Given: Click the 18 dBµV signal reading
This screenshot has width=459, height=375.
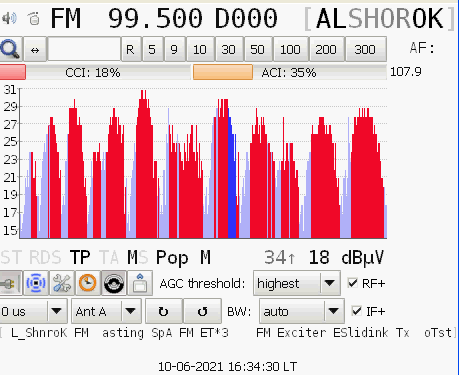Looking at the screenshot, I should [346, 258].
